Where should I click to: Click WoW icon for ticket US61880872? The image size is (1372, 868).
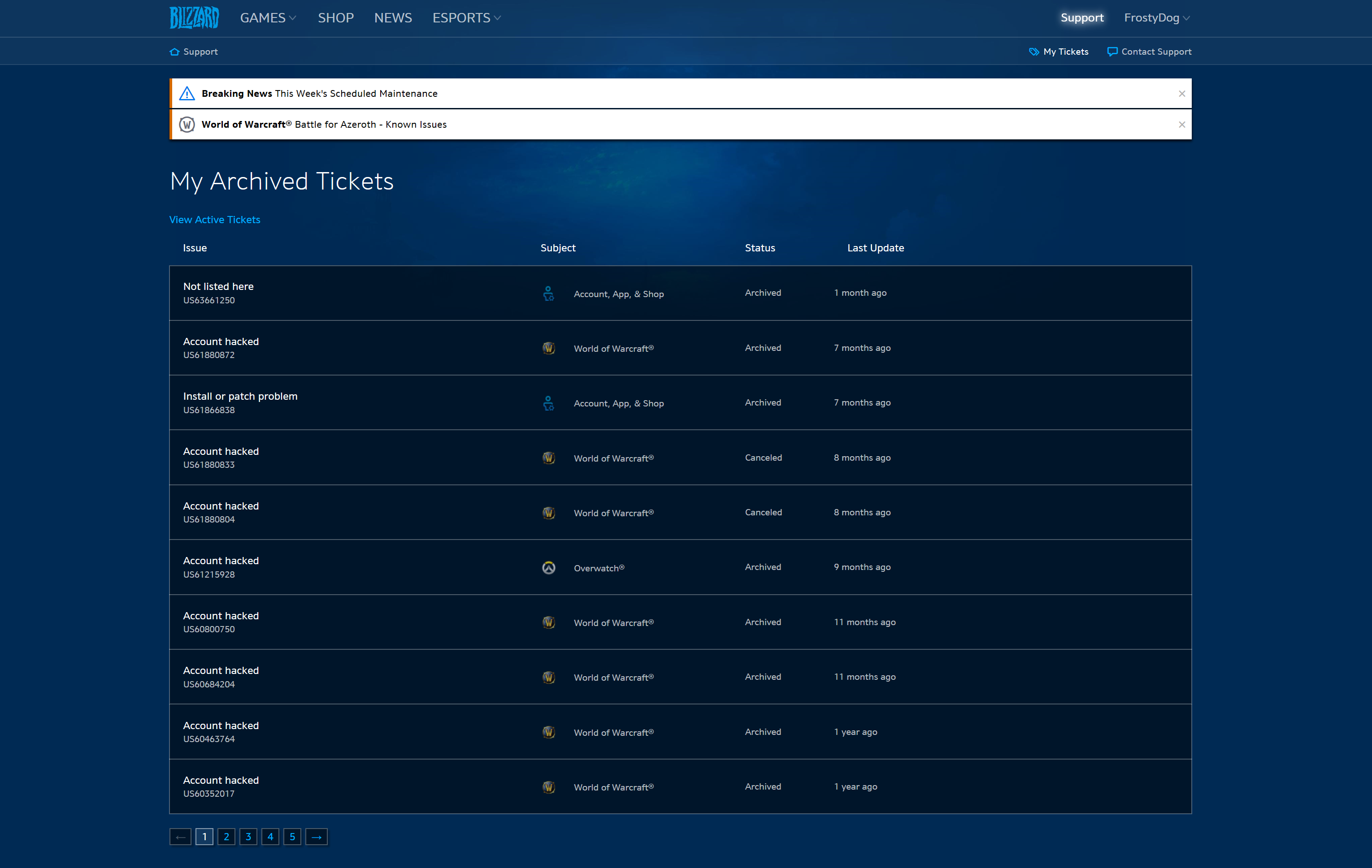[549, 348]
